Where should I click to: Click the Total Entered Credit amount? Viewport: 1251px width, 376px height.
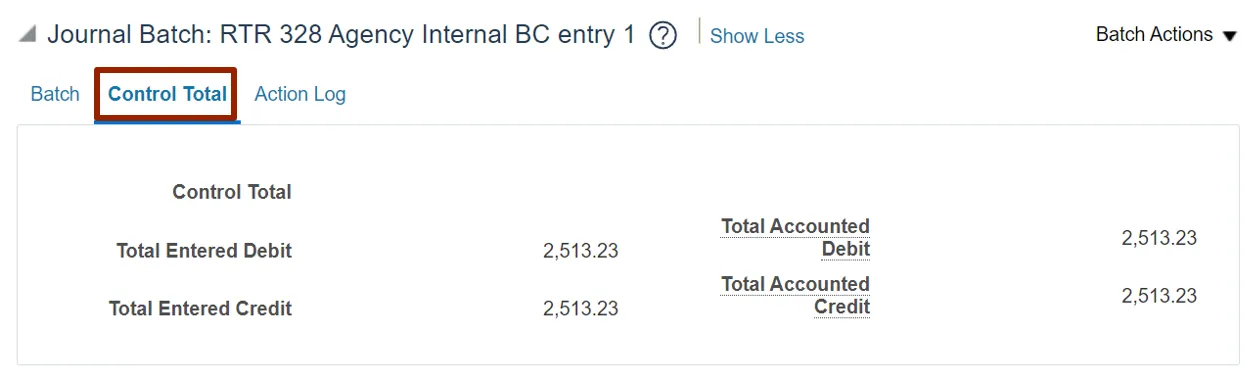581,309
